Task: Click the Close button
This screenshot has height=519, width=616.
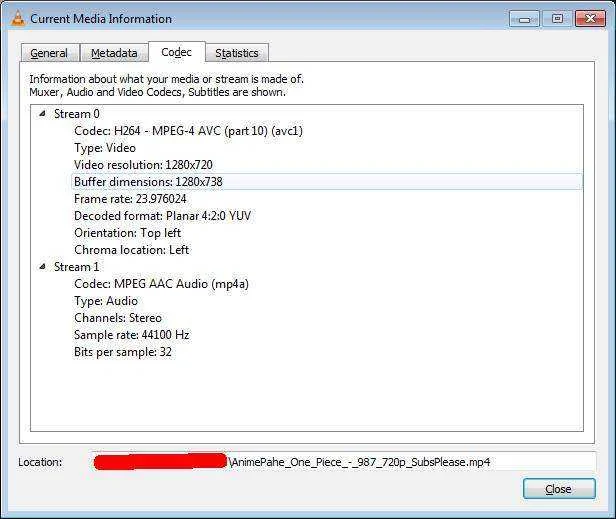Action: click(x=559, y=489)
